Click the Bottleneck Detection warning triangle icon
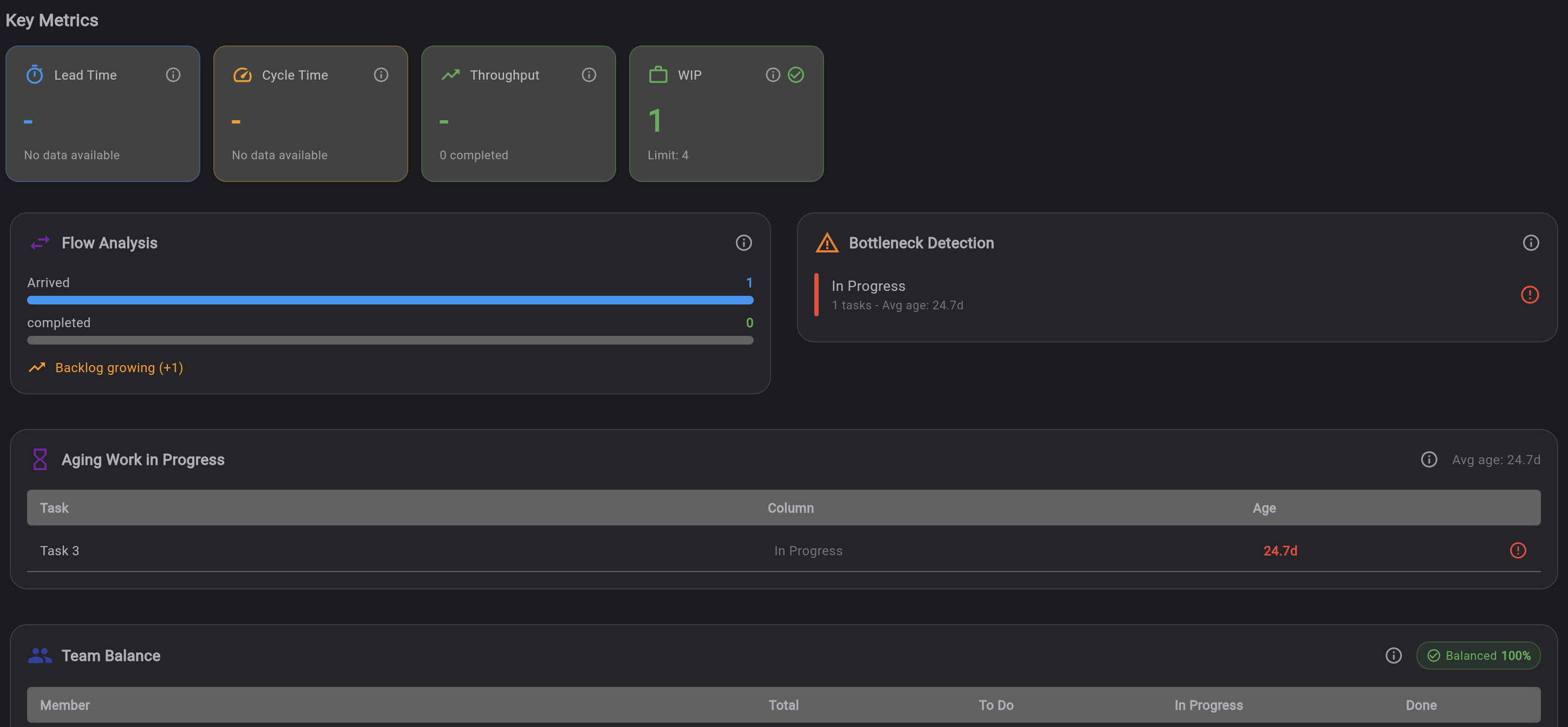Viewport: 1568px width, 727px height. pyautogui.click(x=827, y=242)
